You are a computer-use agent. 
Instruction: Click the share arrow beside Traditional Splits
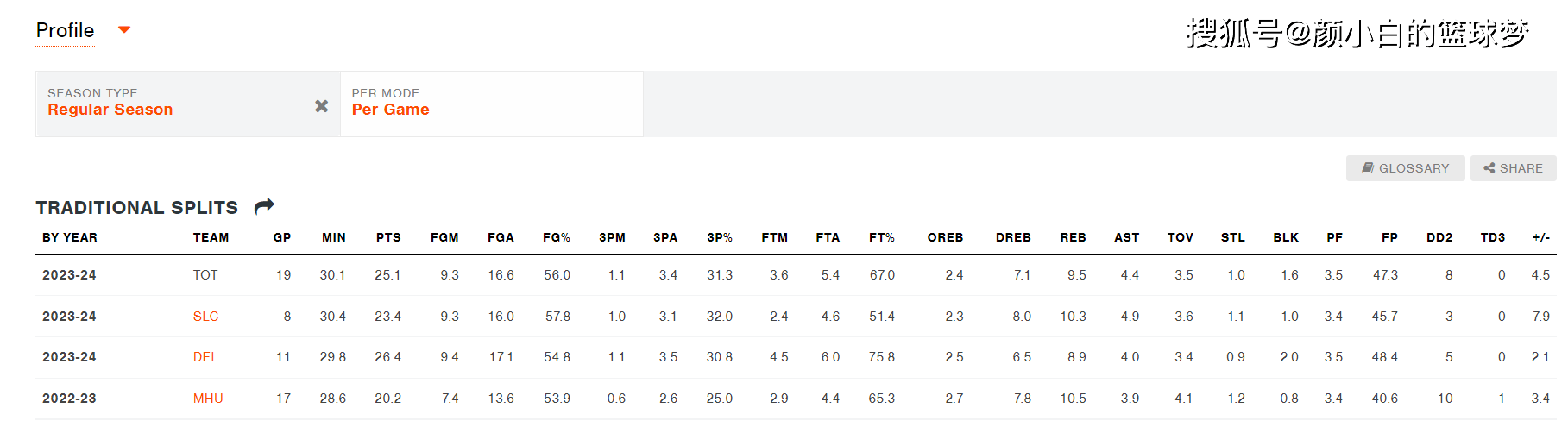pos(264,206)
